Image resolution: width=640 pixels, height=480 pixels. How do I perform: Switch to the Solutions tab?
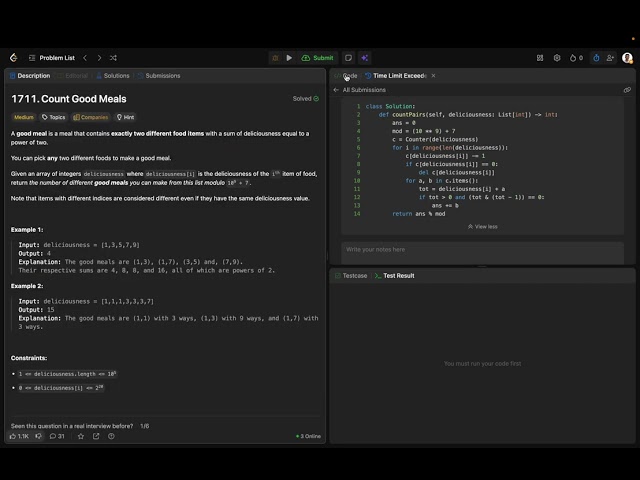[x=113, y=76]
